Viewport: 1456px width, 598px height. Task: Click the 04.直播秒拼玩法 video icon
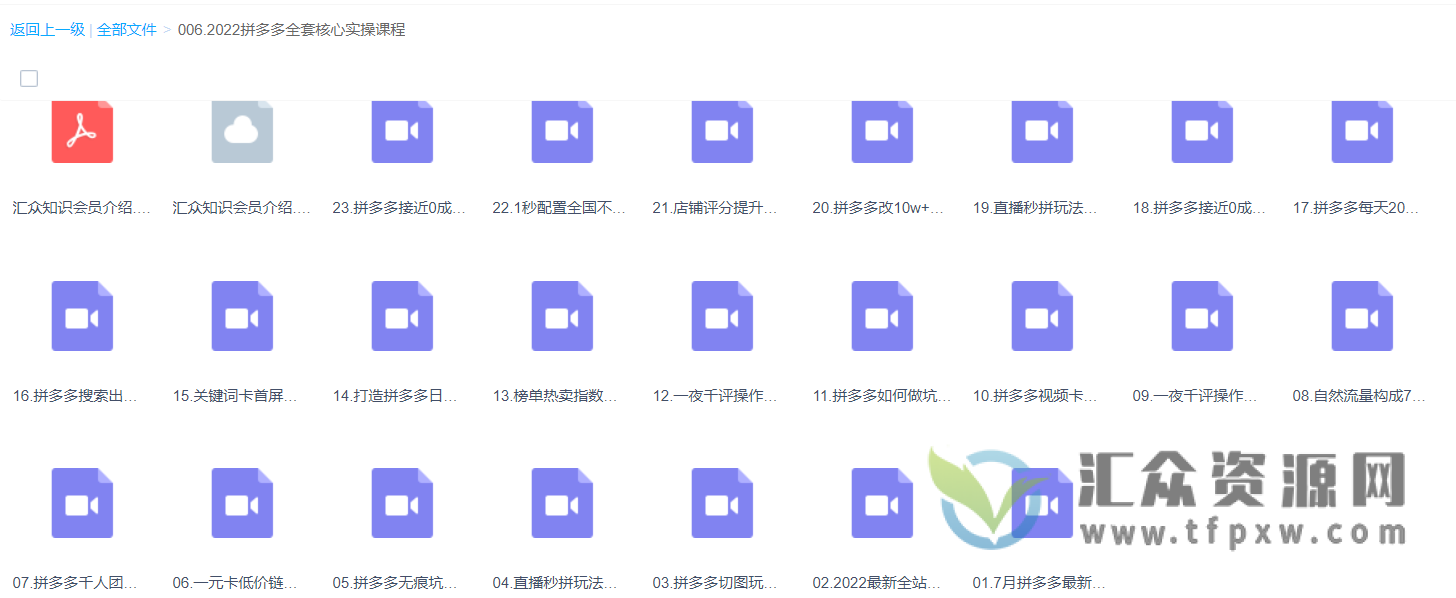pyautogui.click(x=562, y=503)
